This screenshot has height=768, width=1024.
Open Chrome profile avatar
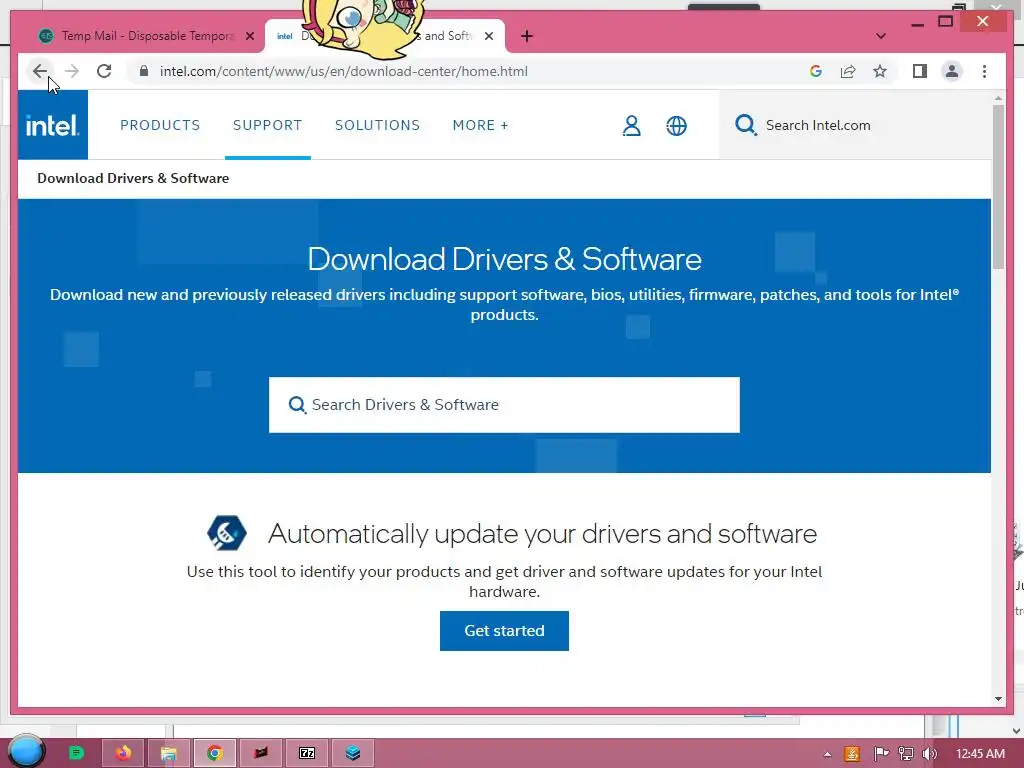pyautogui.click(x=952, y=71)
